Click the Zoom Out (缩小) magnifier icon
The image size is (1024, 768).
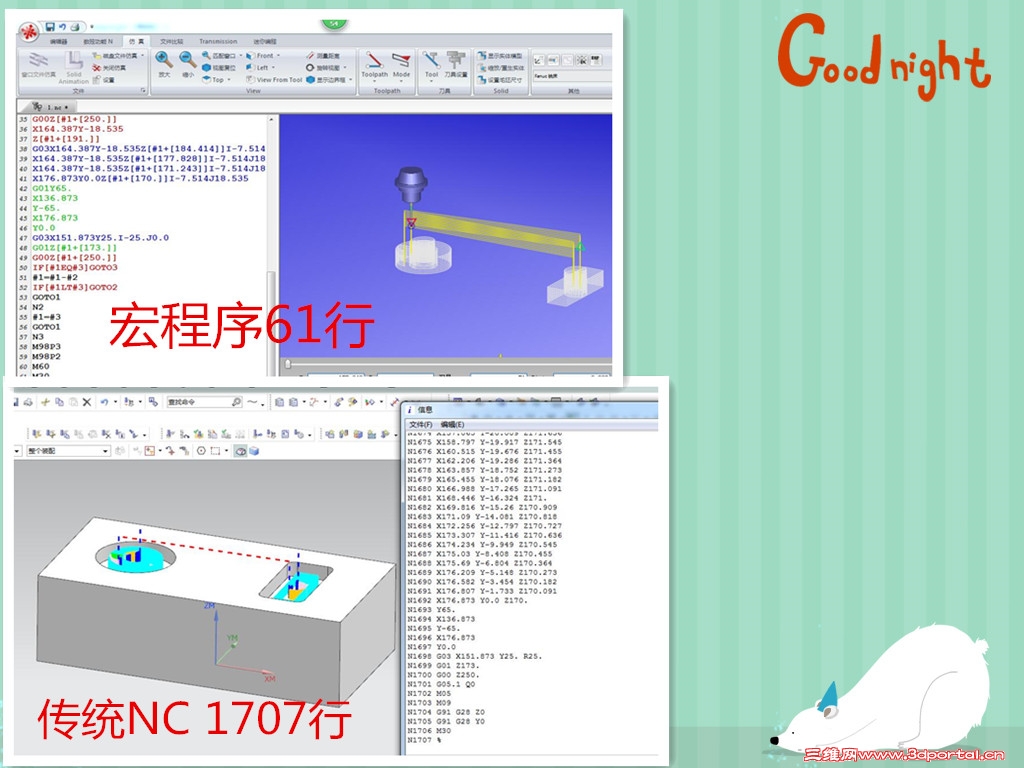pos(188,60)
